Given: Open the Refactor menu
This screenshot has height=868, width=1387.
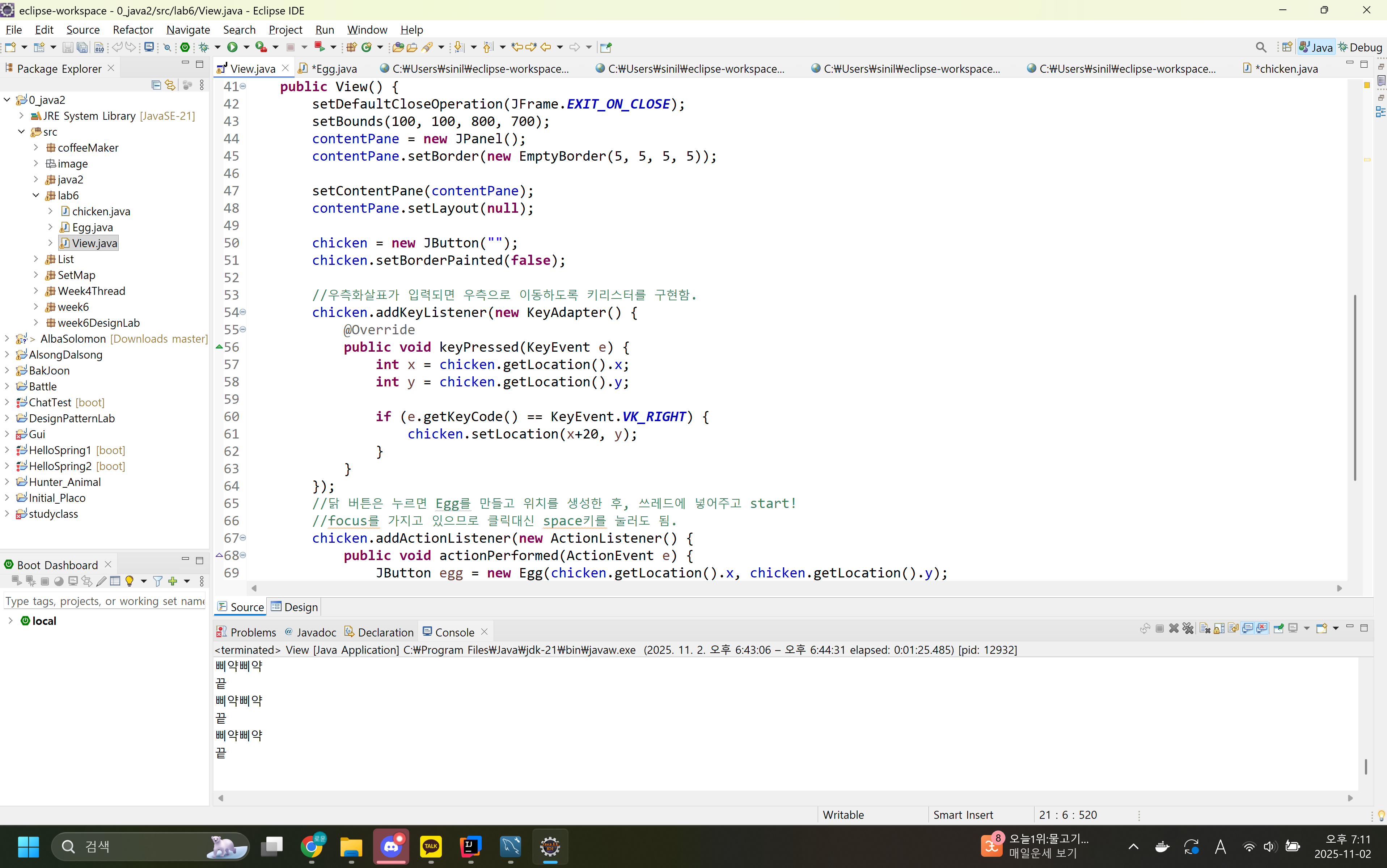Looking at the screenshot, I should pos(132,29).
